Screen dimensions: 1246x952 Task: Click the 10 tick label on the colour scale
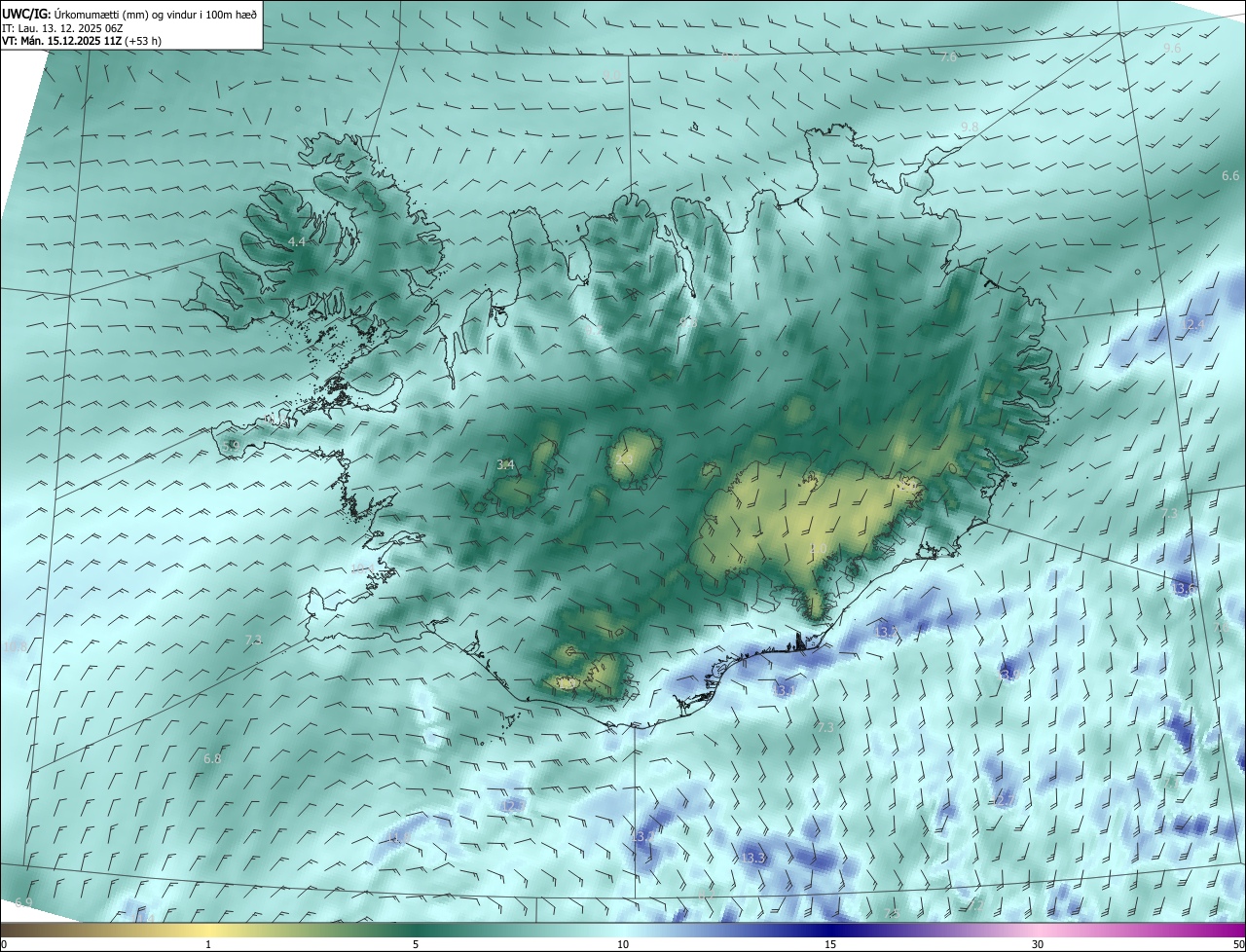[x=623, y=944]
